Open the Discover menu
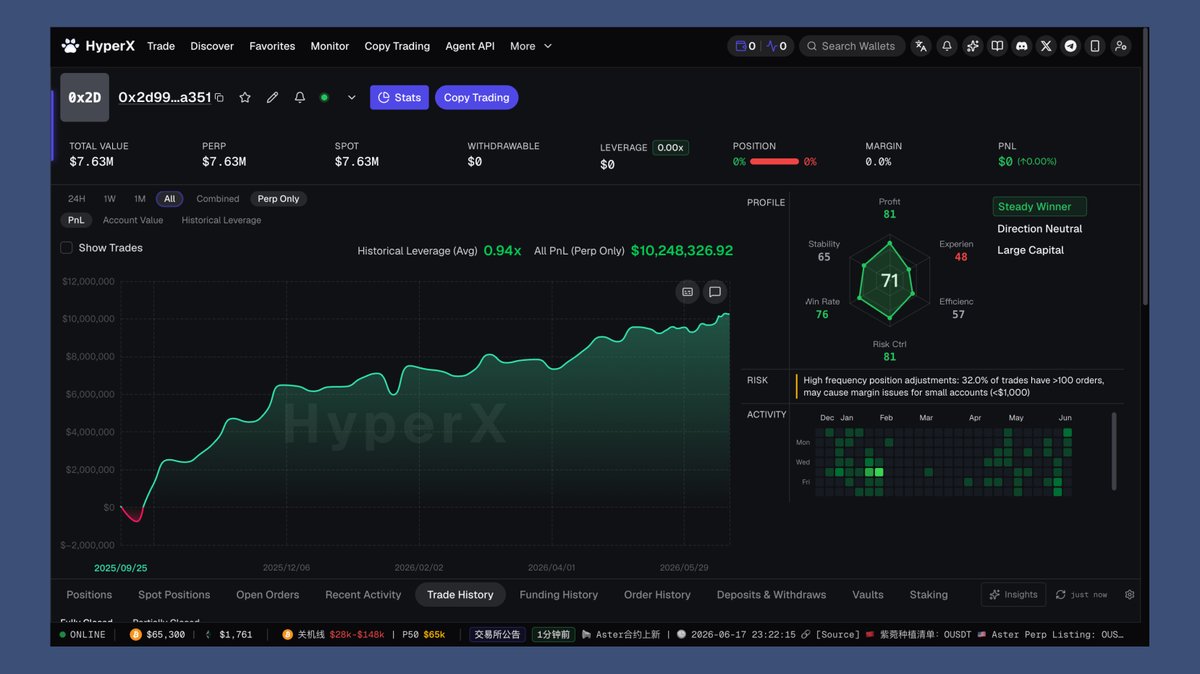The height and width of the screenshot is (674, 1200). (x=212, y=46)
